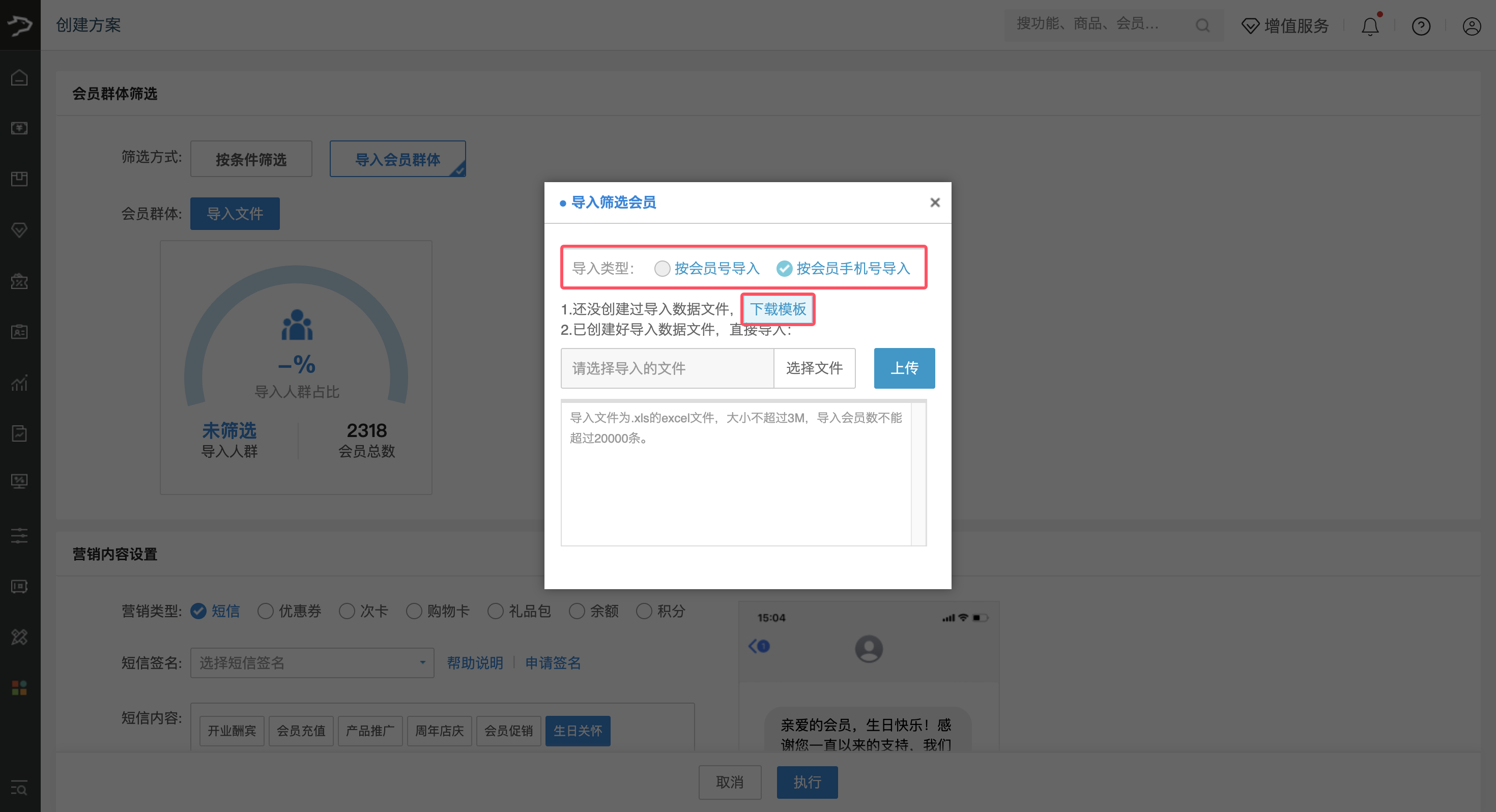1496x812 pixels.
Task: Click the colorful apps grid sidebar icon
Action: pos(20,688)
